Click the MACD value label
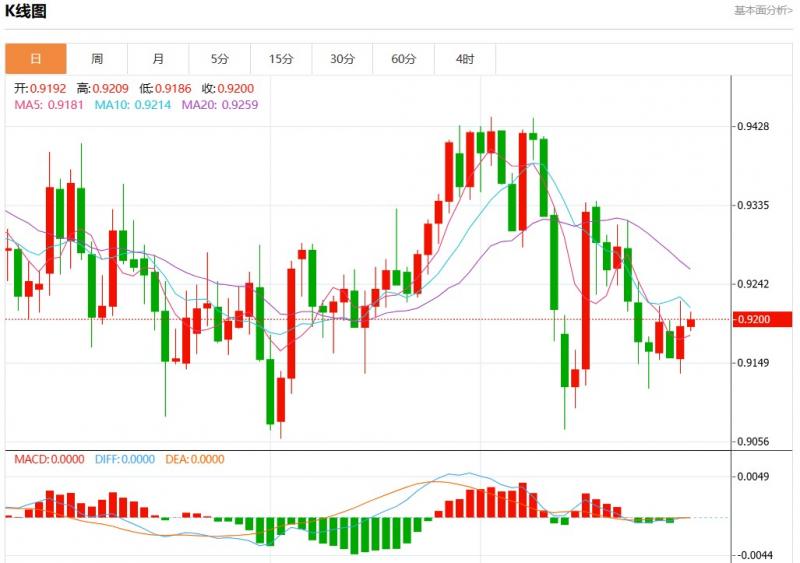Image resolution: width=800 pixels, height=563 pixels. pyautogui.click(x=48, y=459)
